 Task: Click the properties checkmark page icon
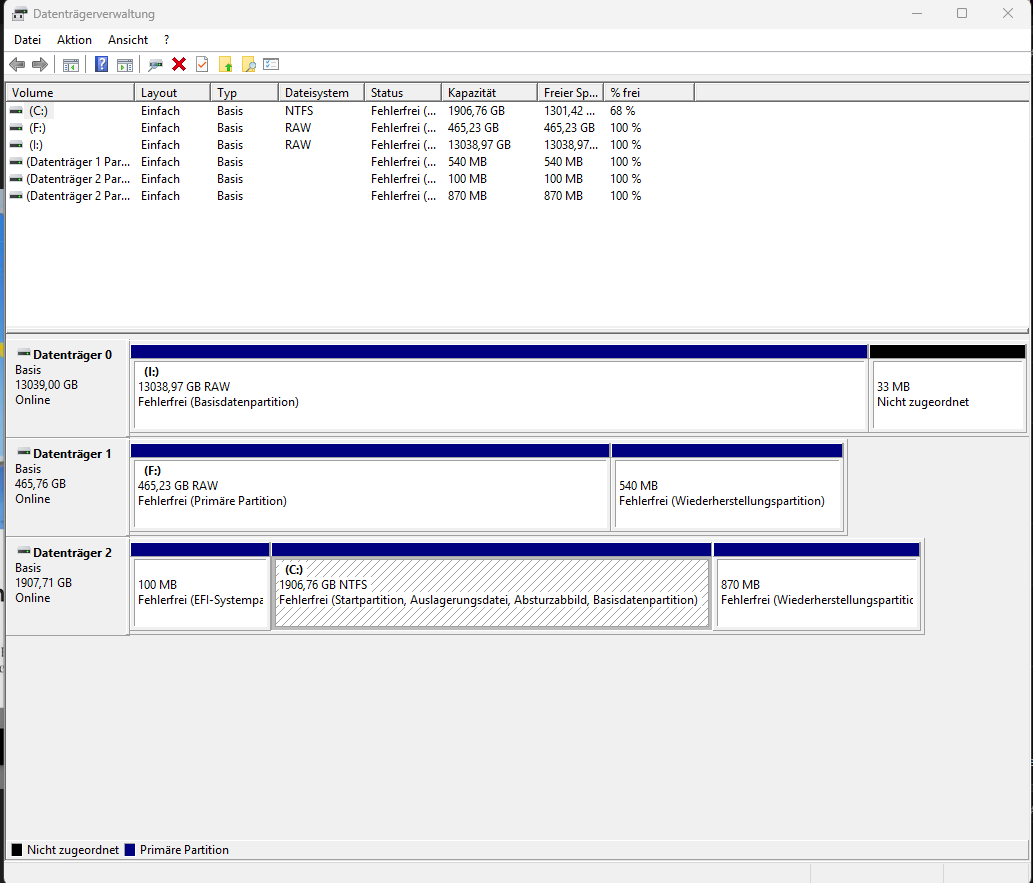[202, 64]
